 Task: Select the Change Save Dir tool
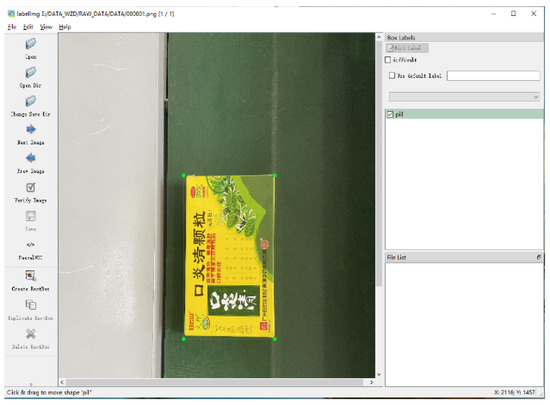(31, 106)
